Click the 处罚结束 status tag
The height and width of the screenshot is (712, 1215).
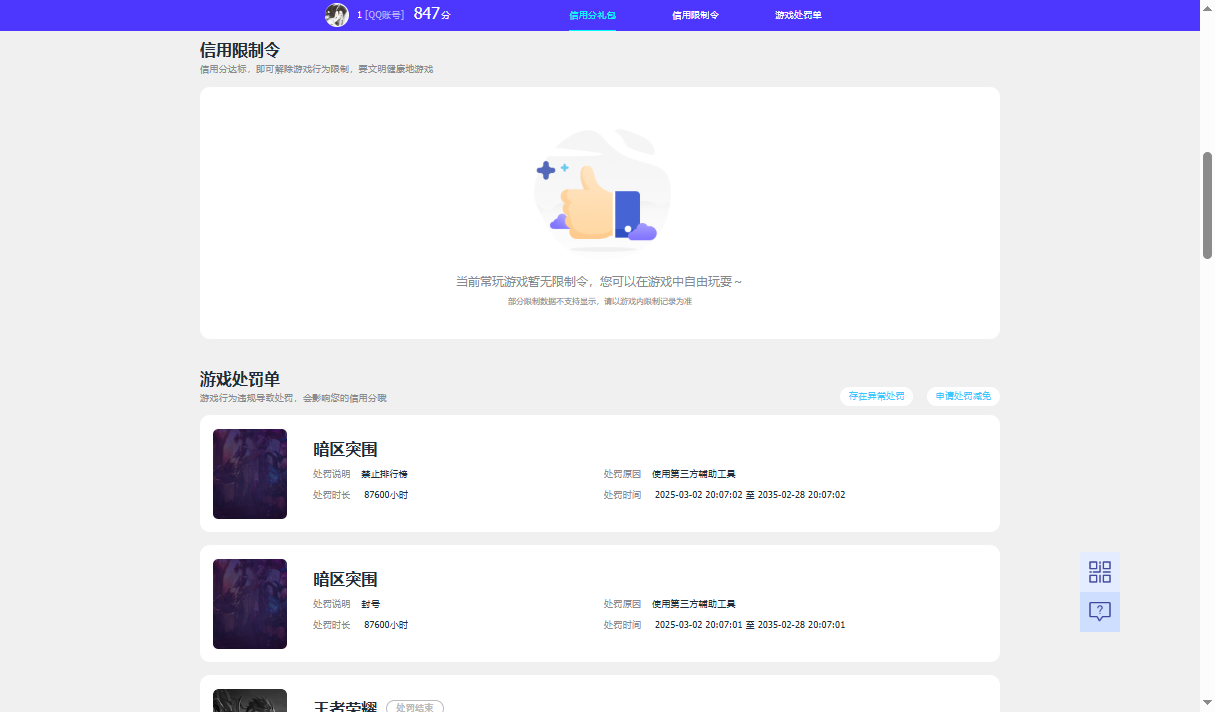[415, 706]
